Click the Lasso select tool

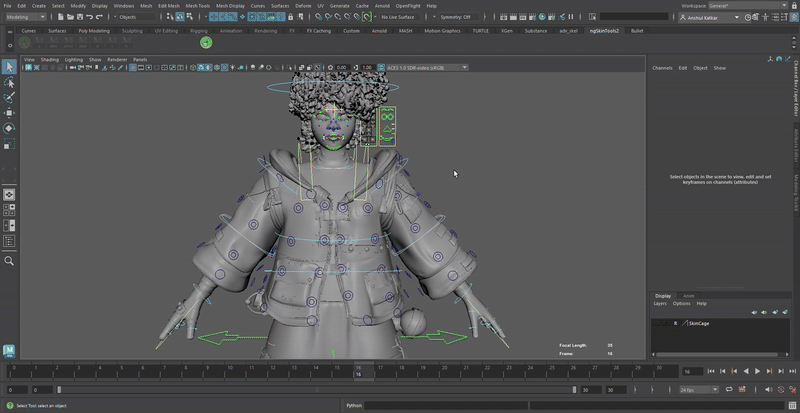[x=9, y=83]
